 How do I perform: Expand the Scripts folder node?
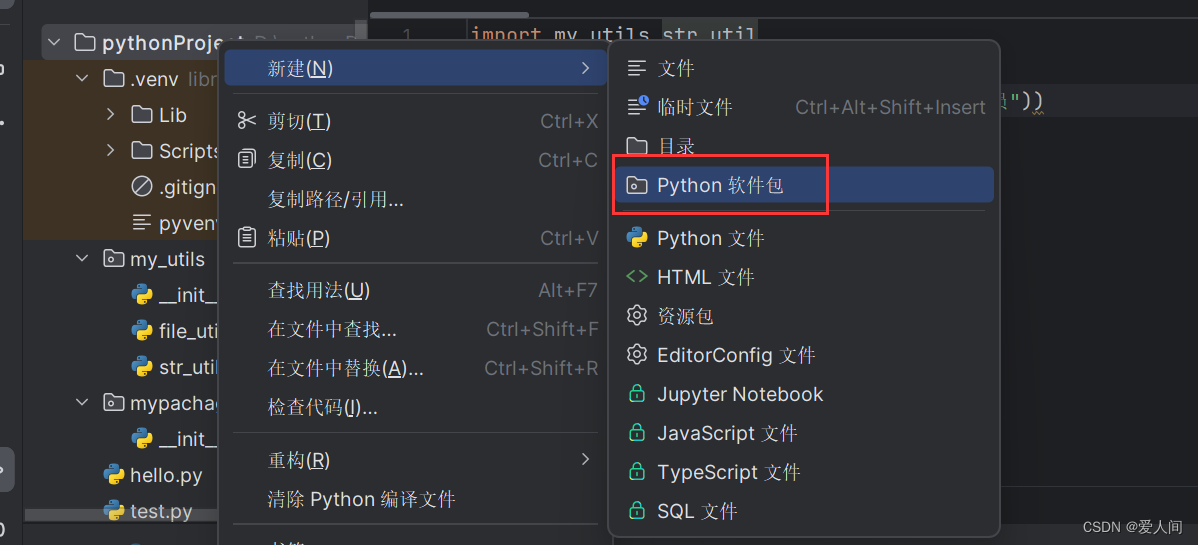tap(111, 151)
